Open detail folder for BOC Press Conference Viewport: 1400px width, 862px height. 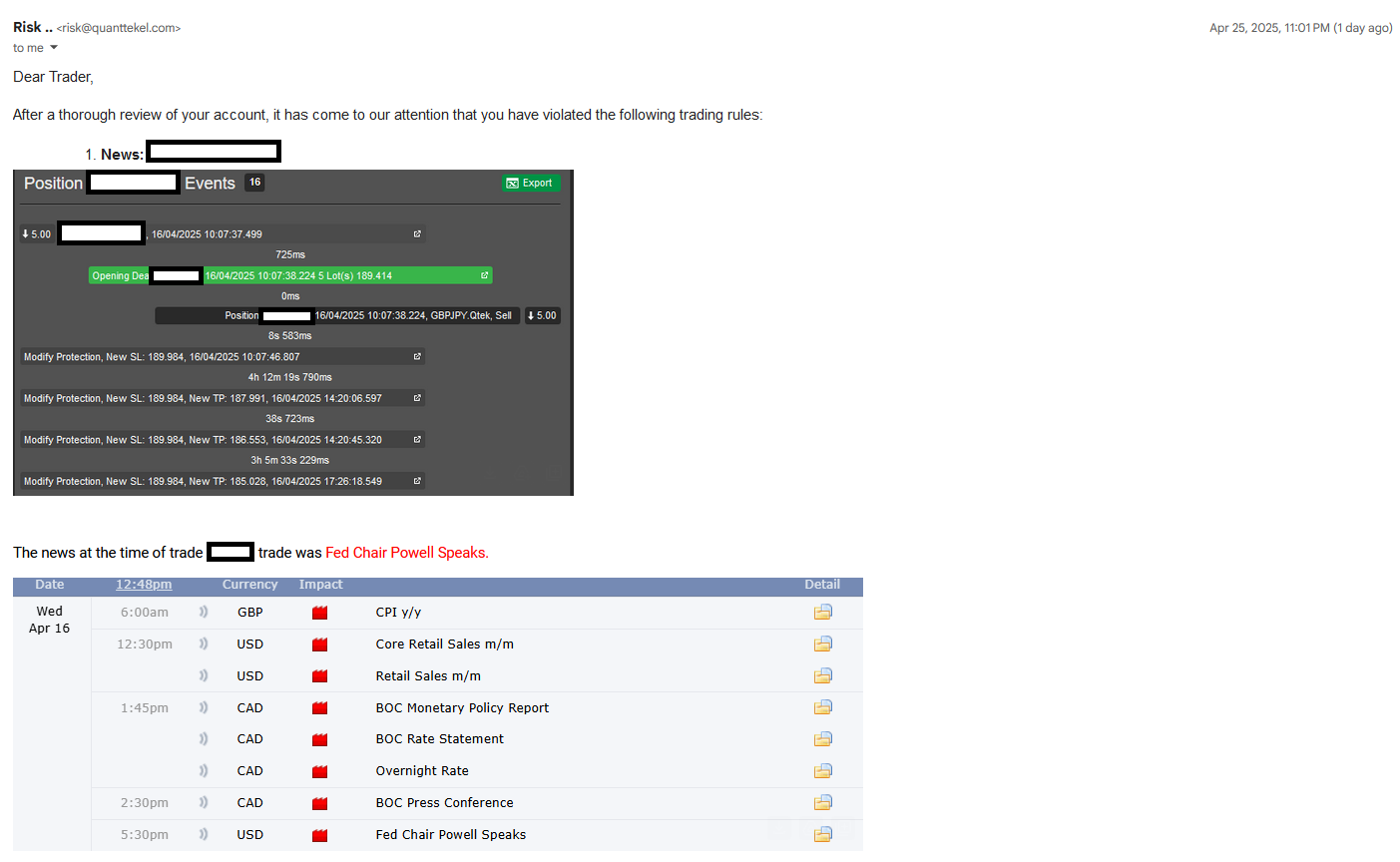click(x=822, y=803)
